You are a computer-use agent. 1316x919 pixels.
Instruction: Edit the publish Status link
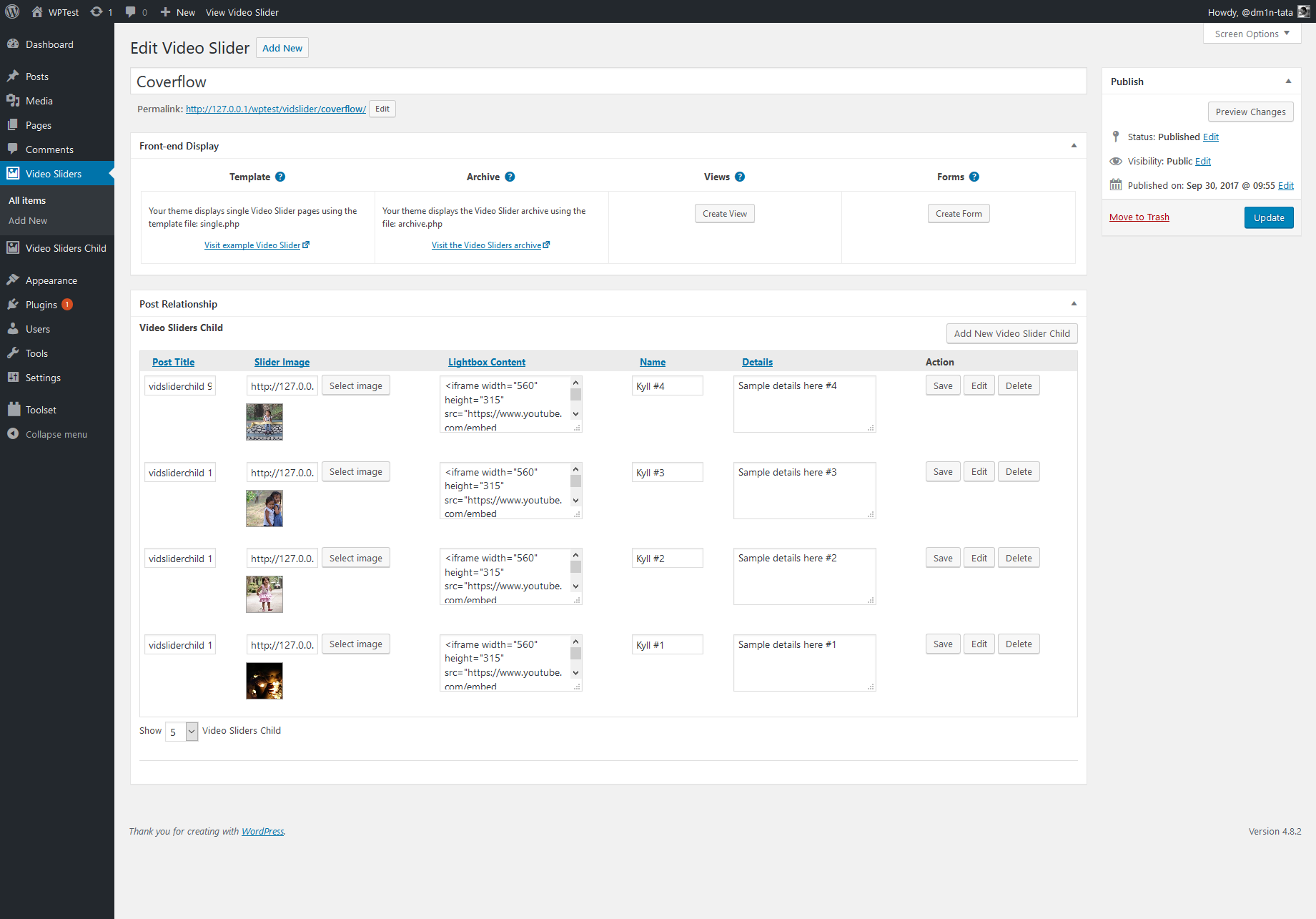pos(1210,137)
